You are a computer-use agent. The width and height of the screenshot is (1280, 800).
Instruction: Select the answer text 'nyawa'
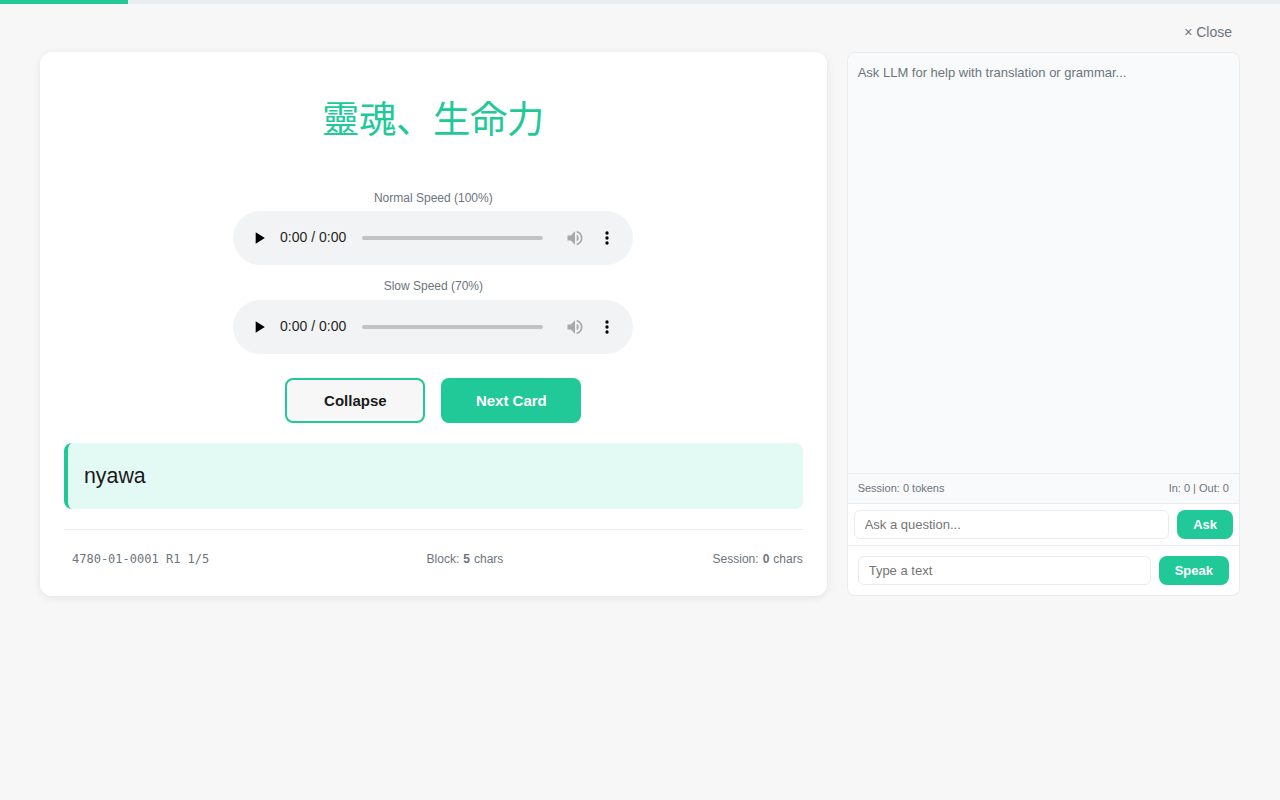115,476
